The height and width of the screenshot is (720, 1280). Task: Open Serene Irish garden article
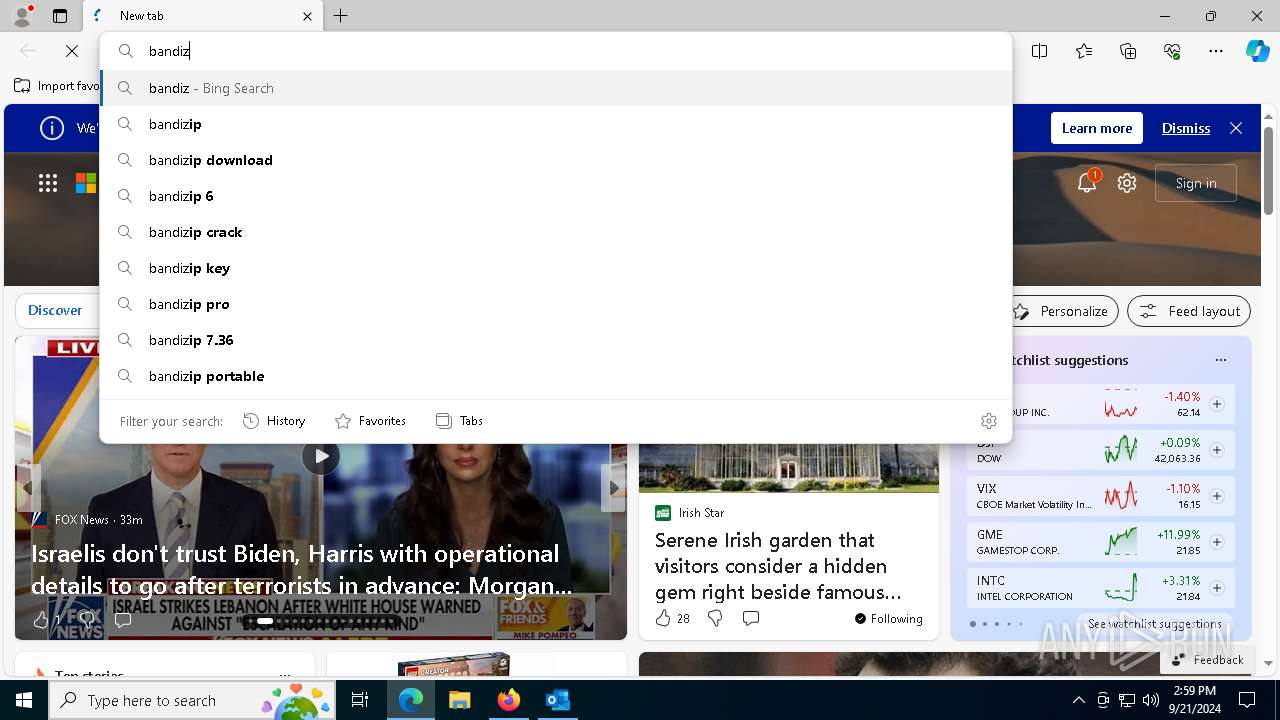pyautogui.click(x=779, y=566)
